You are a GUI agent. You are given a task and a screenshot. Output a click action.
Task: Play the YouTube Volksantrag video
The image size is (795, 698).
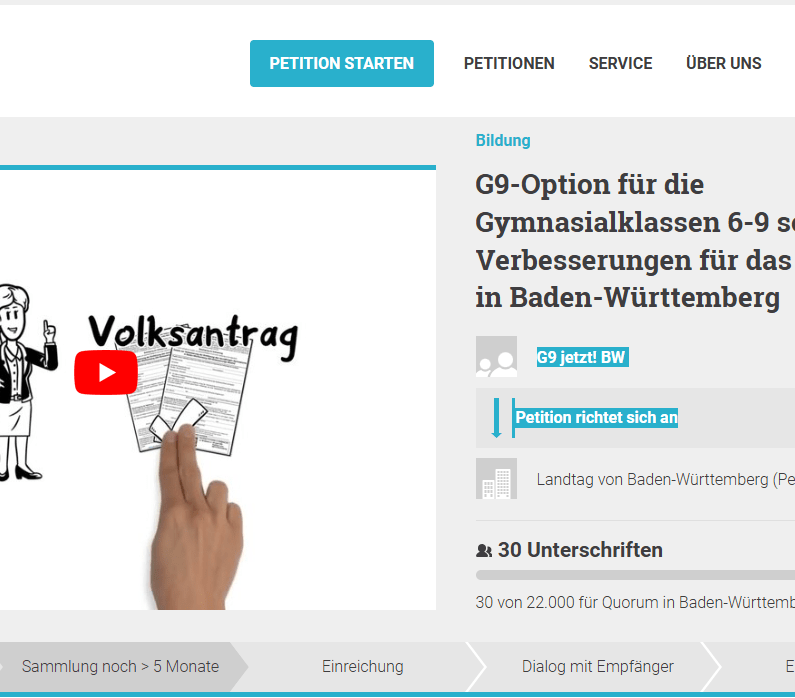click(106, 373)
